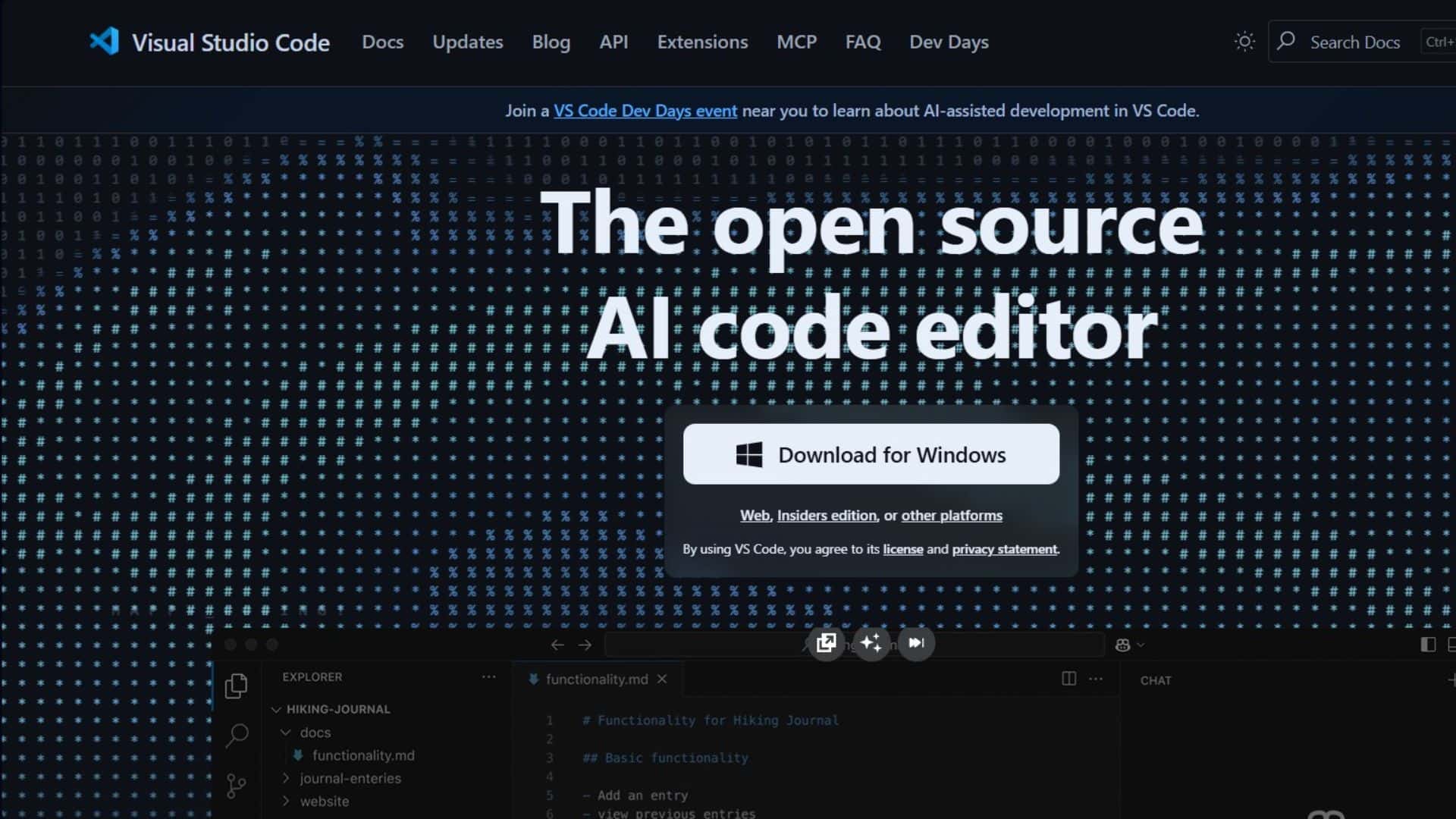
Task: Close the functionality.md tab
Action: (662, 679)
